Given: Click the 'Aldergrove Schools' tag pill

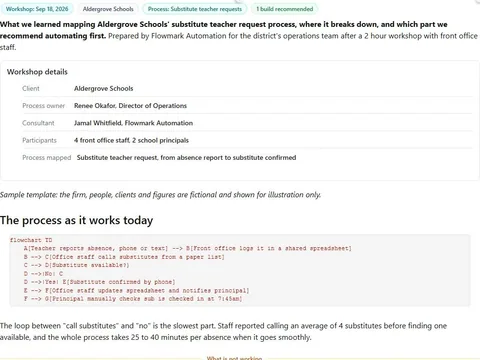Looking at the screenshot, I should pos(108,9).
